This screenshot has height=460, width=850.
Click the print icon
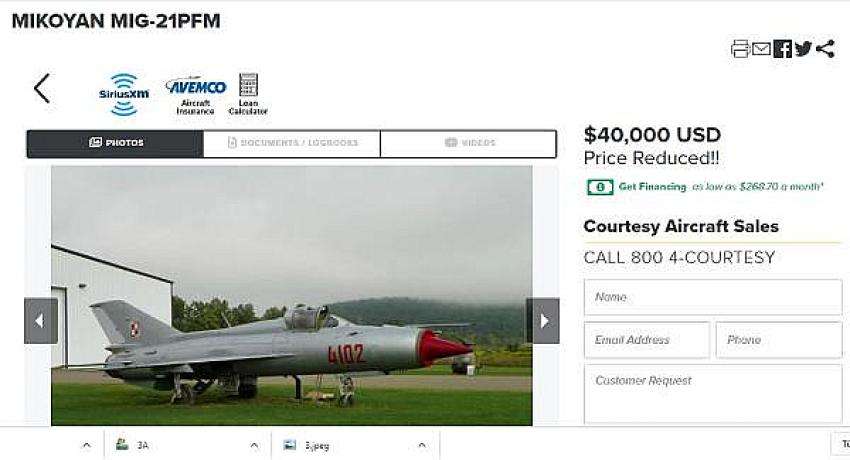(x=740, y=49)
